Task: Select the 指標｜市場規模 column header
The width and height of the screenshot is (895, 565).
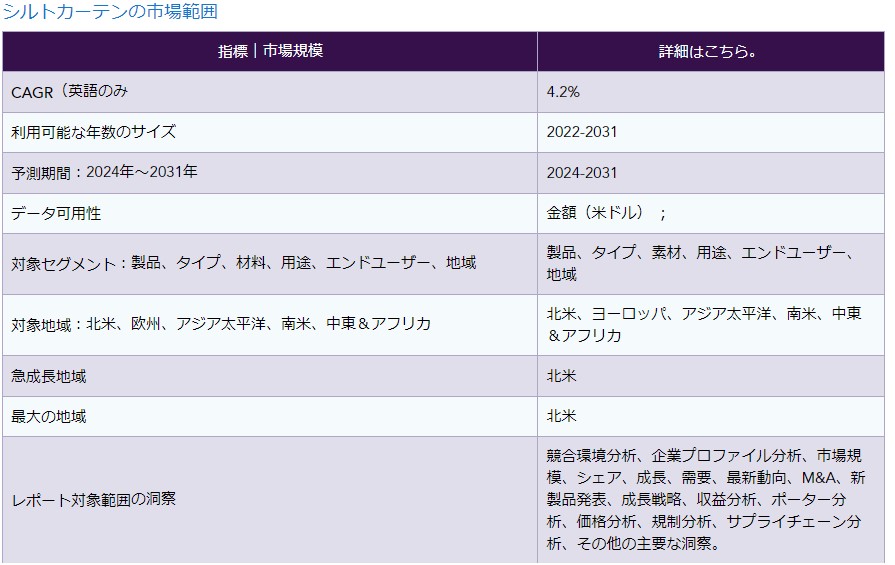Action: pyautogui.click(x=270, y=52)
